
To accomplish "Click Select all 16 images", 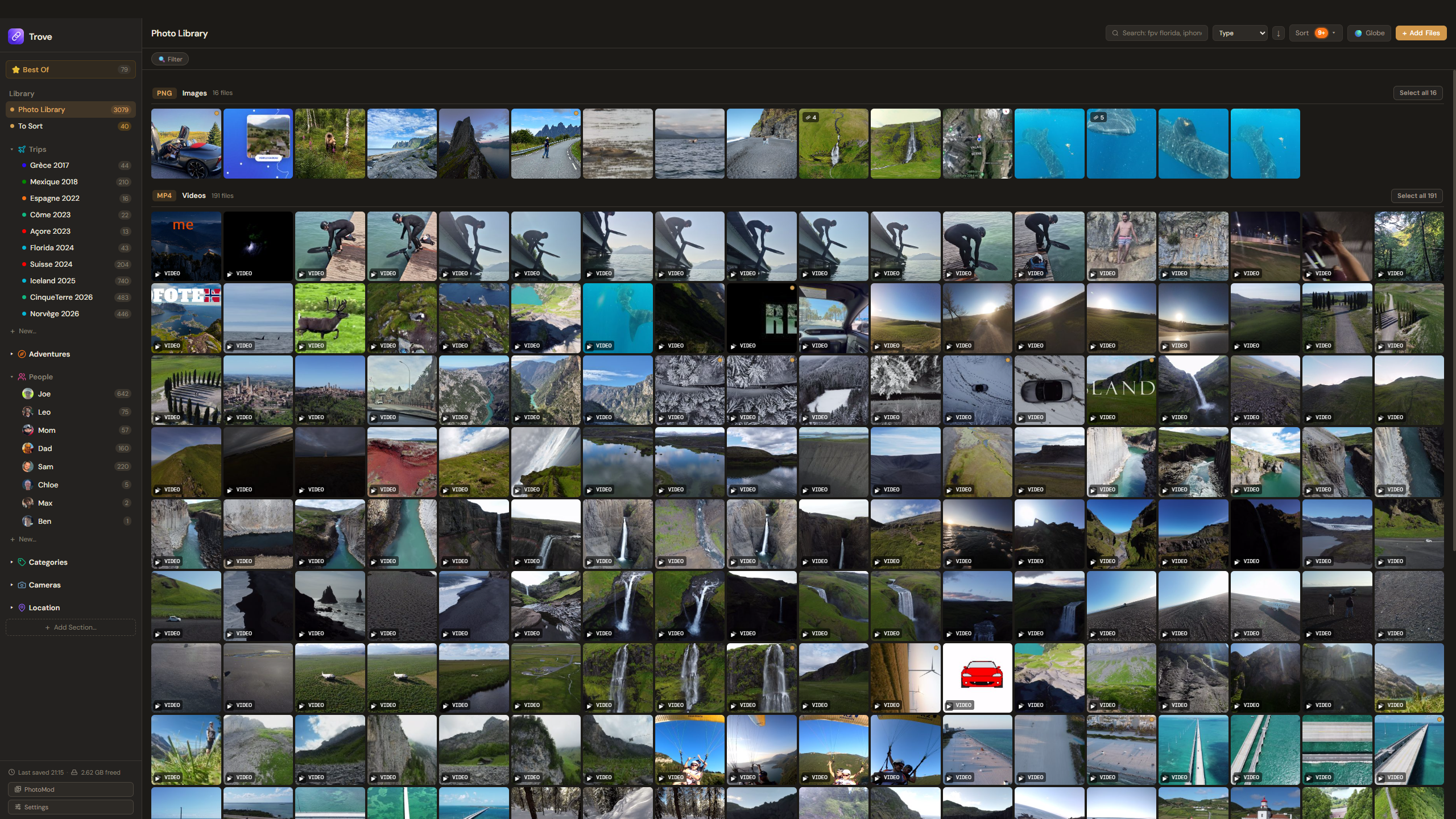I will point(1418,93).
